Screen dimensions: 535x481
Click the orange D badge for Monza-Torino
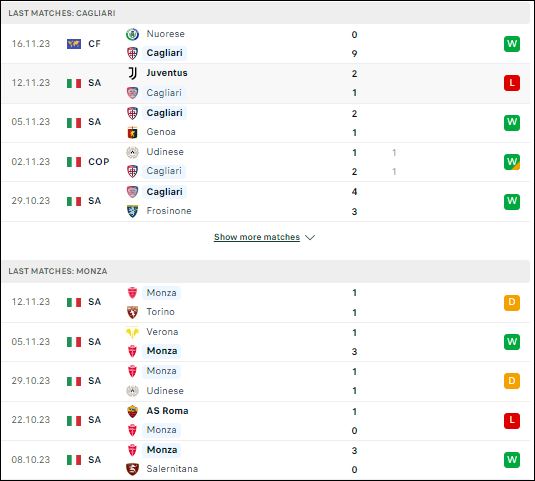[x=512, y=302]
